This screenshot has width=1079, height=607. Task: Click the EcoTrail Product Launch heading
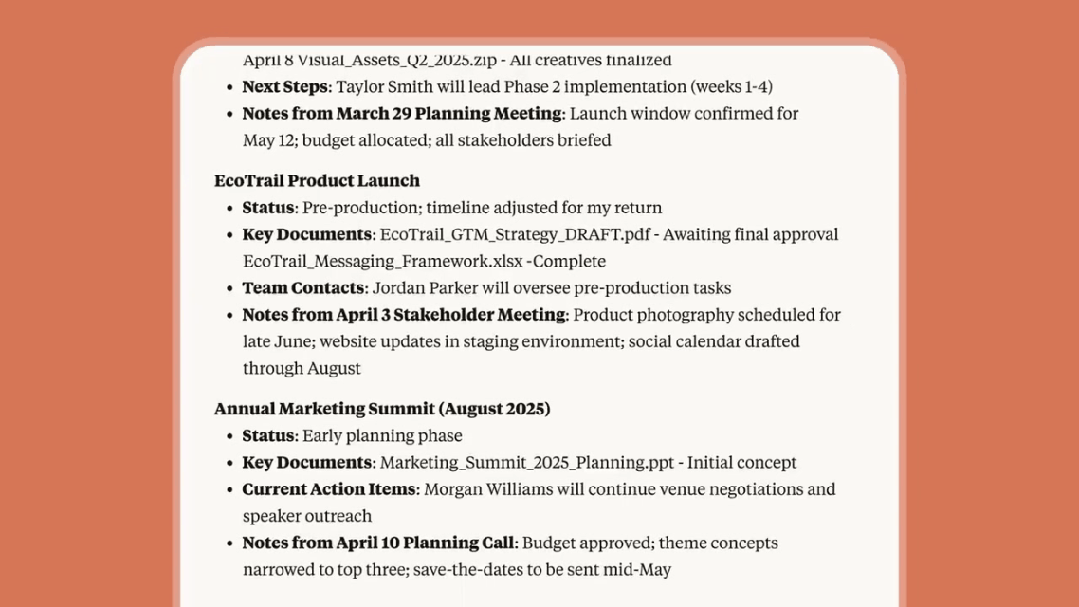coord(317,180)
